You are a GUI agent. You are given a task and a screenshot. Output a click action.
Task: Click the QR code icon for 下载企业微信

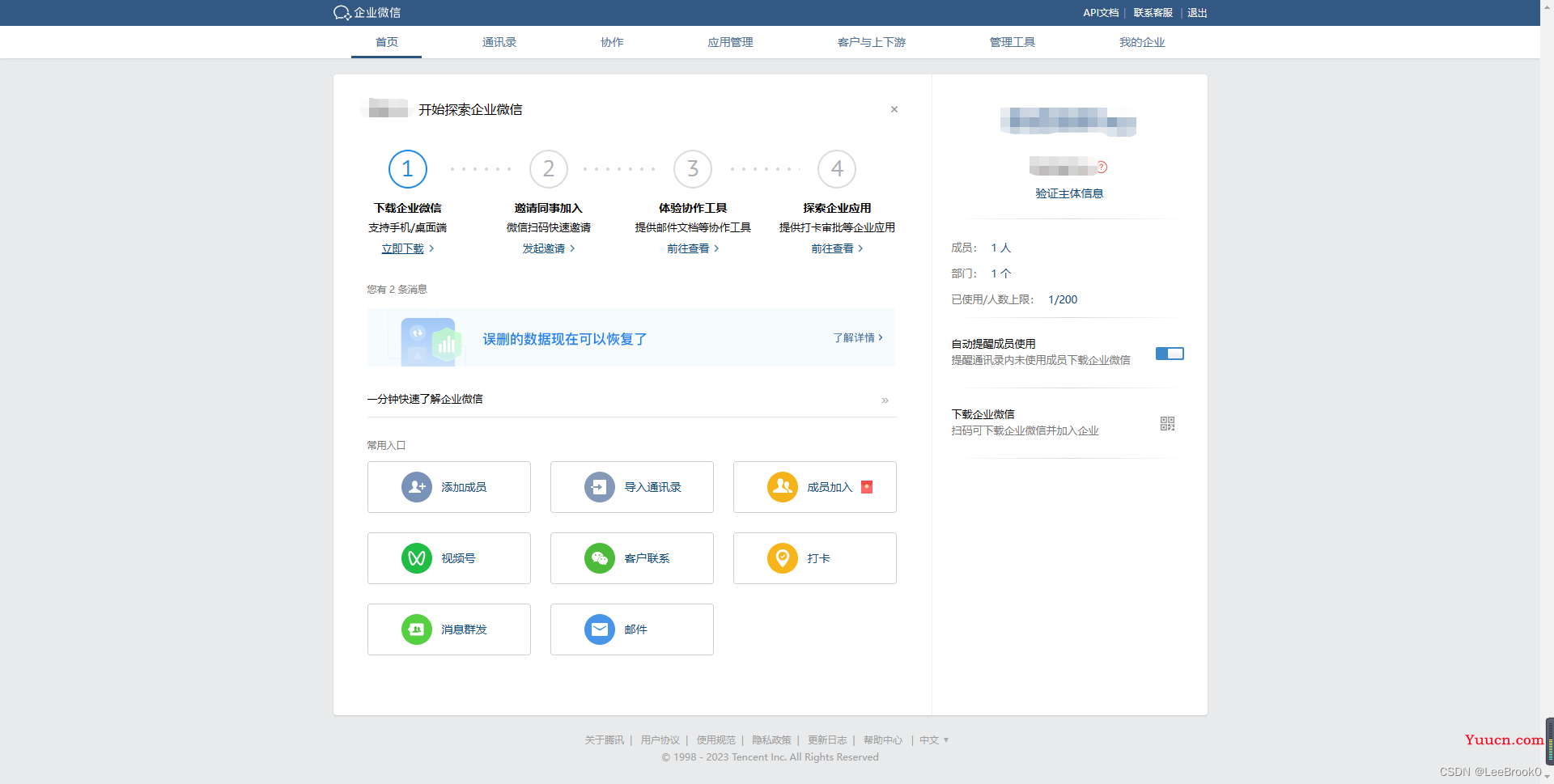click(1167, 423)
